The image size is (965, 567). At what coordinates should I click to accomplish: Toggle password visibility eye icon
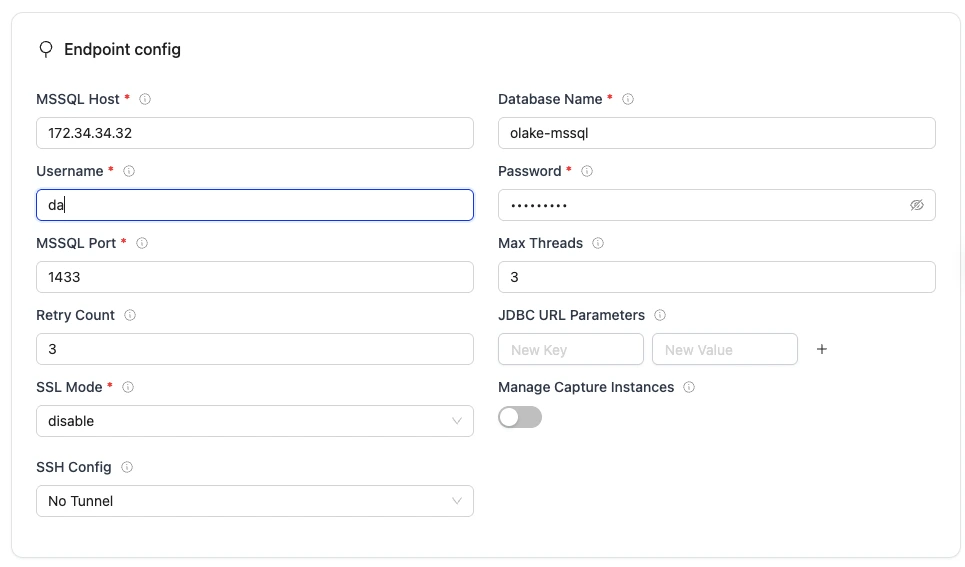(916, 205)
